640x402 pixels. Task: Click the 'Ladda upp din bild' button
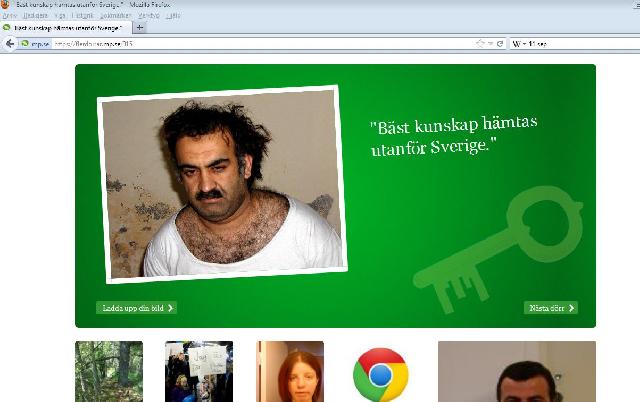coord(137,308)
